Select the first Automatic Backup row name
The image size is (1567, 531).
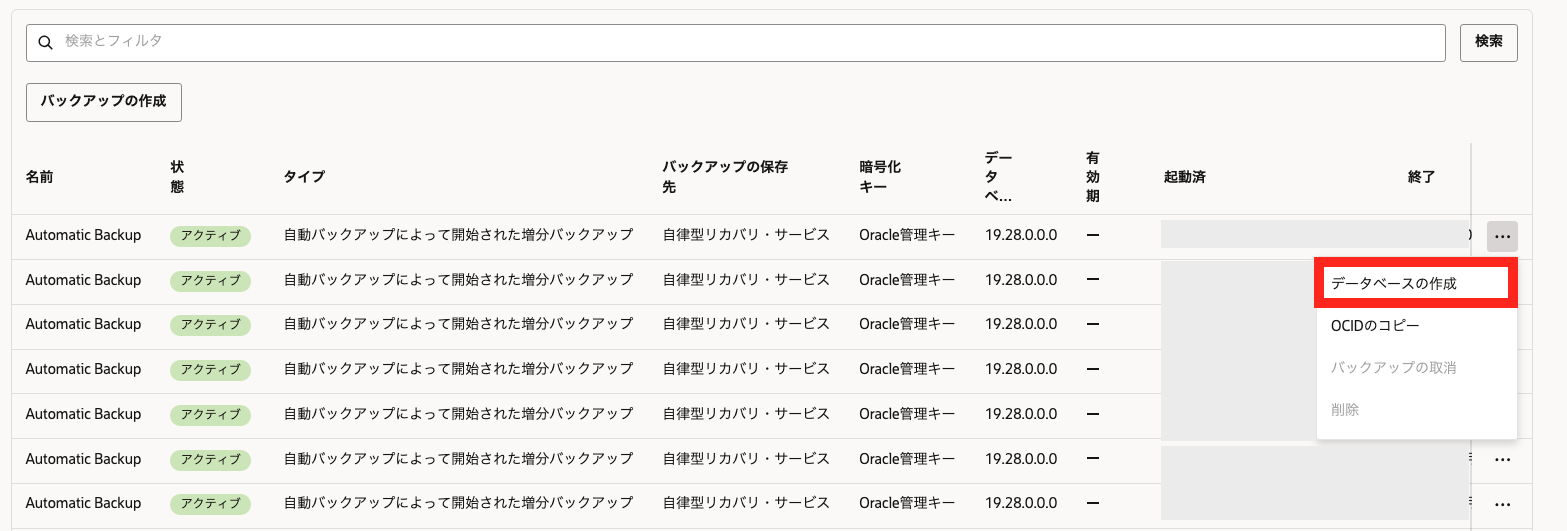pos(83,236)
